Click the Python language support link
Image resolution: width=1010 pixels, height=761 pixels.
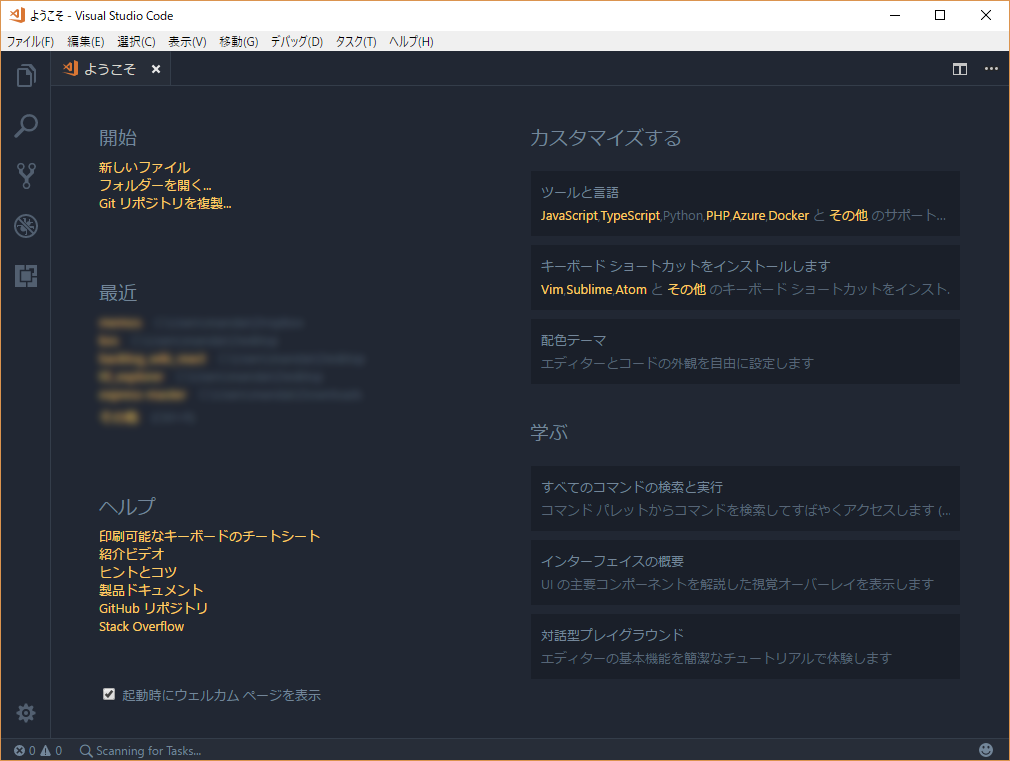[683, 216]
